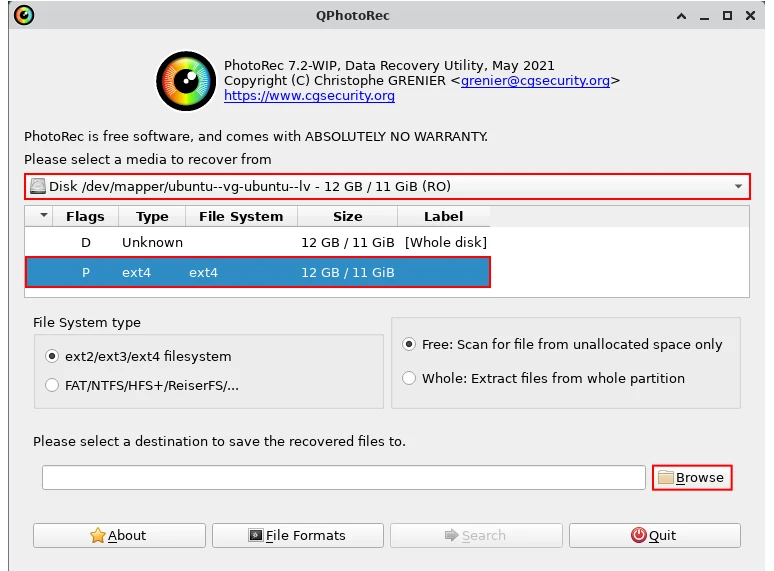The height and width of the screenshot is (571, 774).
Task: Sort partitions by Size column header
Action: click(347, 216)
